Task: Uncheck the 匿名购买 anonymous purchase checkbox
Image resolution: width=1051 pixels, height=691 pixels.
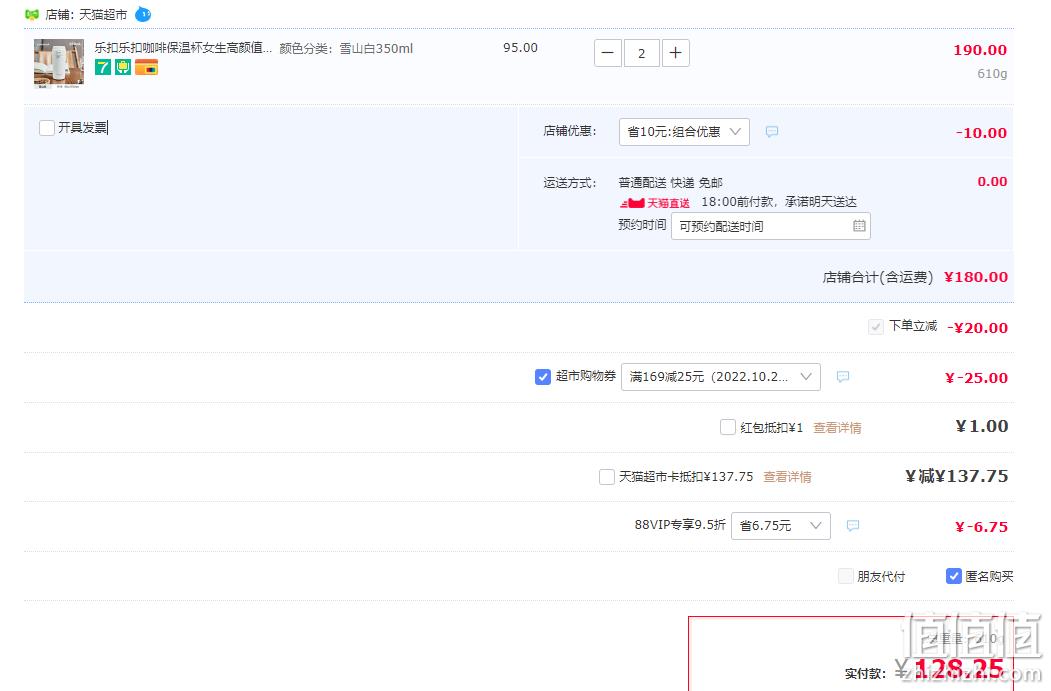Action: (x=954, y=576)
